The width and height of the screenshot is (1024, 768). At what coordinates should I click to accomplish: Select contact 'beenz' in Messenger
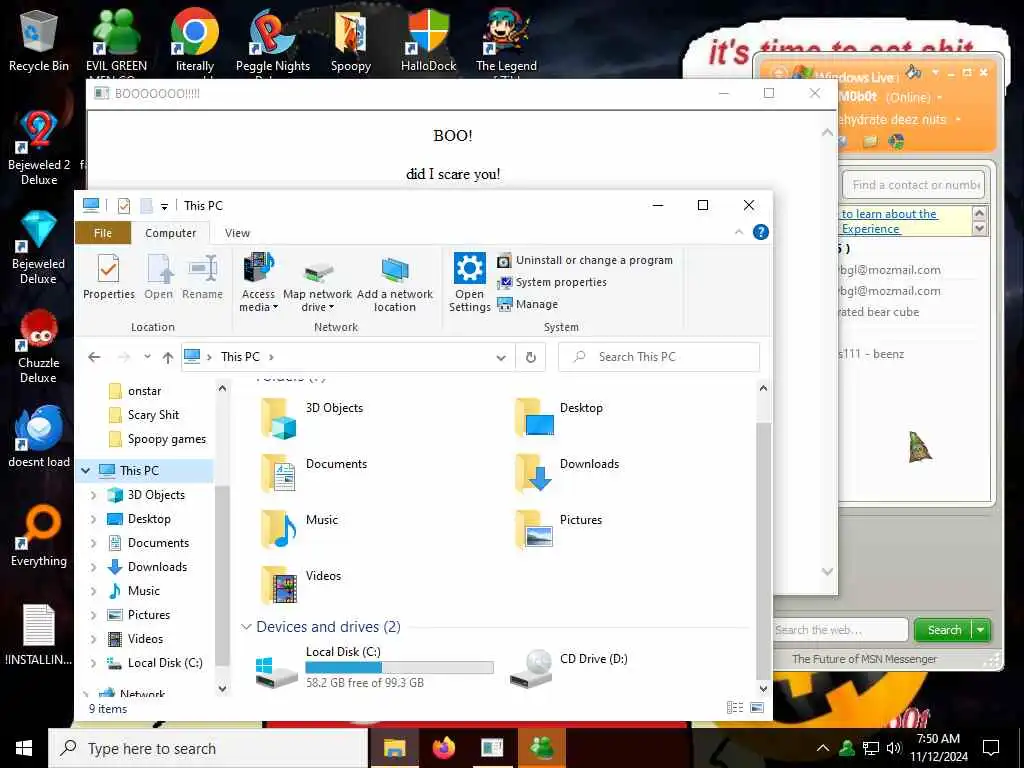pyautogui.click(x=872, y=354)
